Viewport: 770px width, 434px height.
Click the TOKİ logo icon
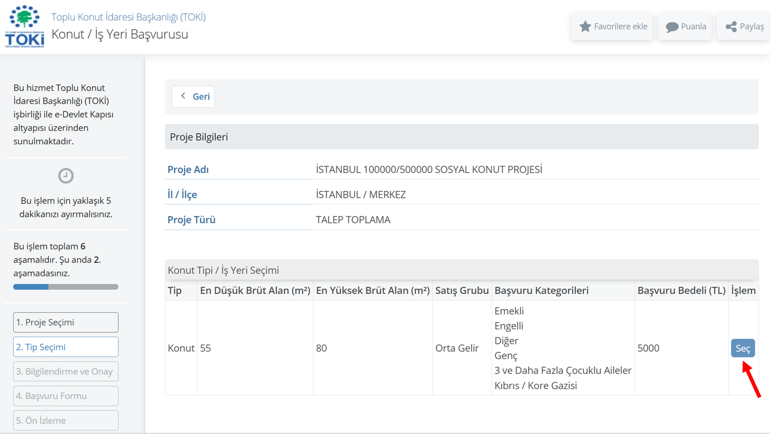click(24, 26)
